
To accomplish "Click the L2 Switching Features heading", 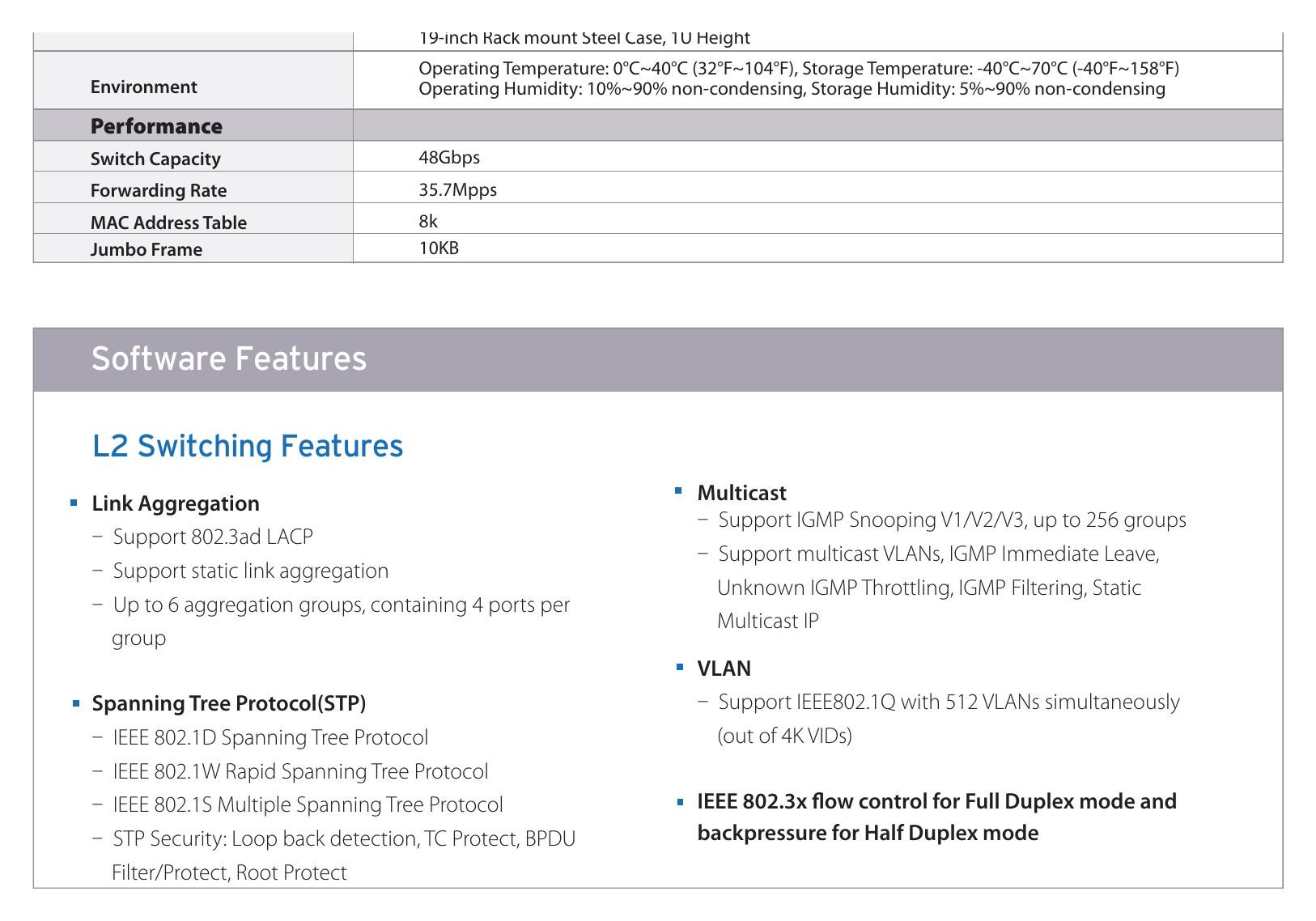I will pos(248,446).
